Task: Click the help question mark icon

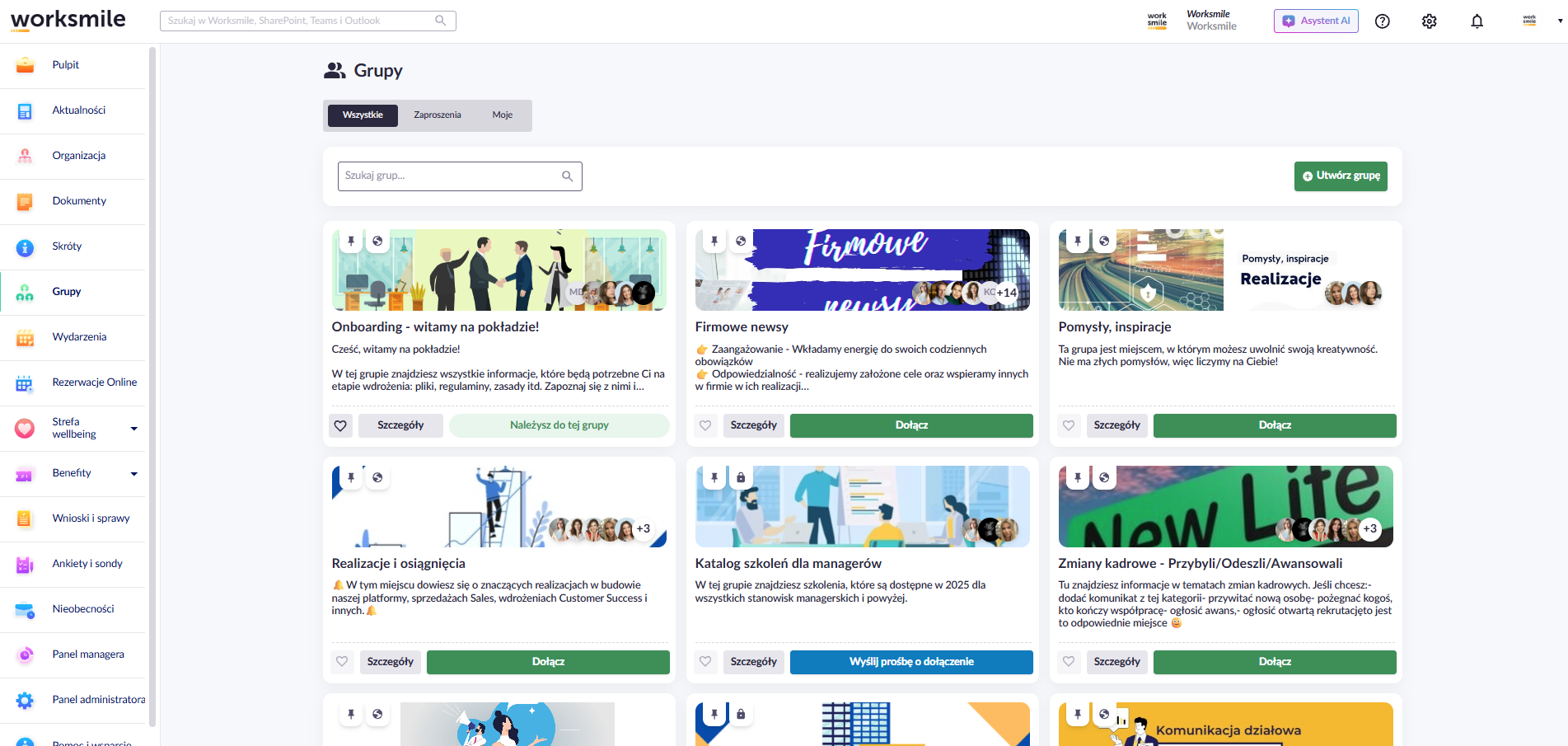Action: [x=1383, y=21]
